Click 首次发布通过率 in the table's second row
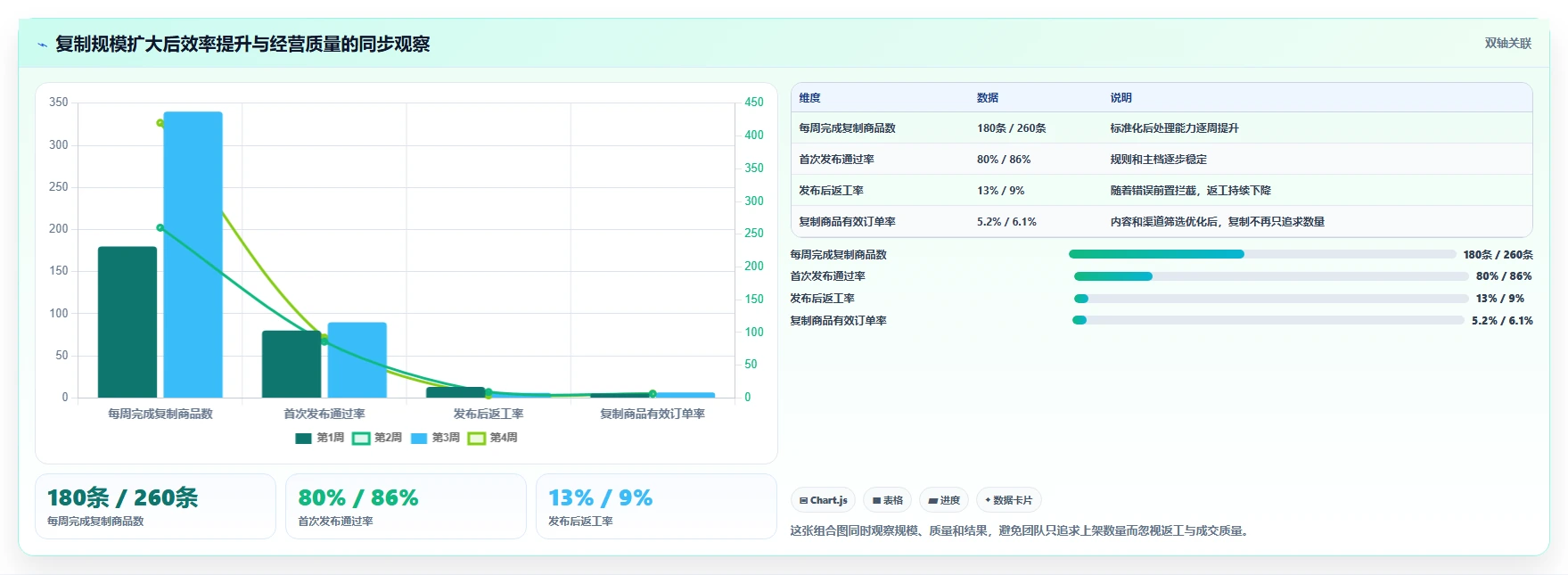 coord(836,160)
